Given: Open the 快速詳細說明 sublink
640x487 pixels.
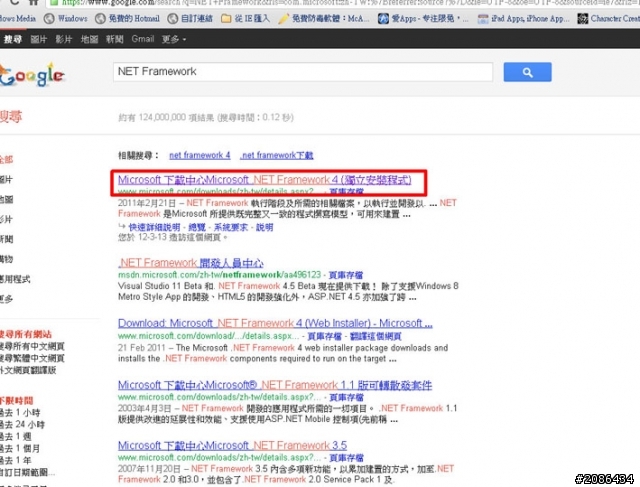Looking at the screenshot, I should (x=154, y=227).
